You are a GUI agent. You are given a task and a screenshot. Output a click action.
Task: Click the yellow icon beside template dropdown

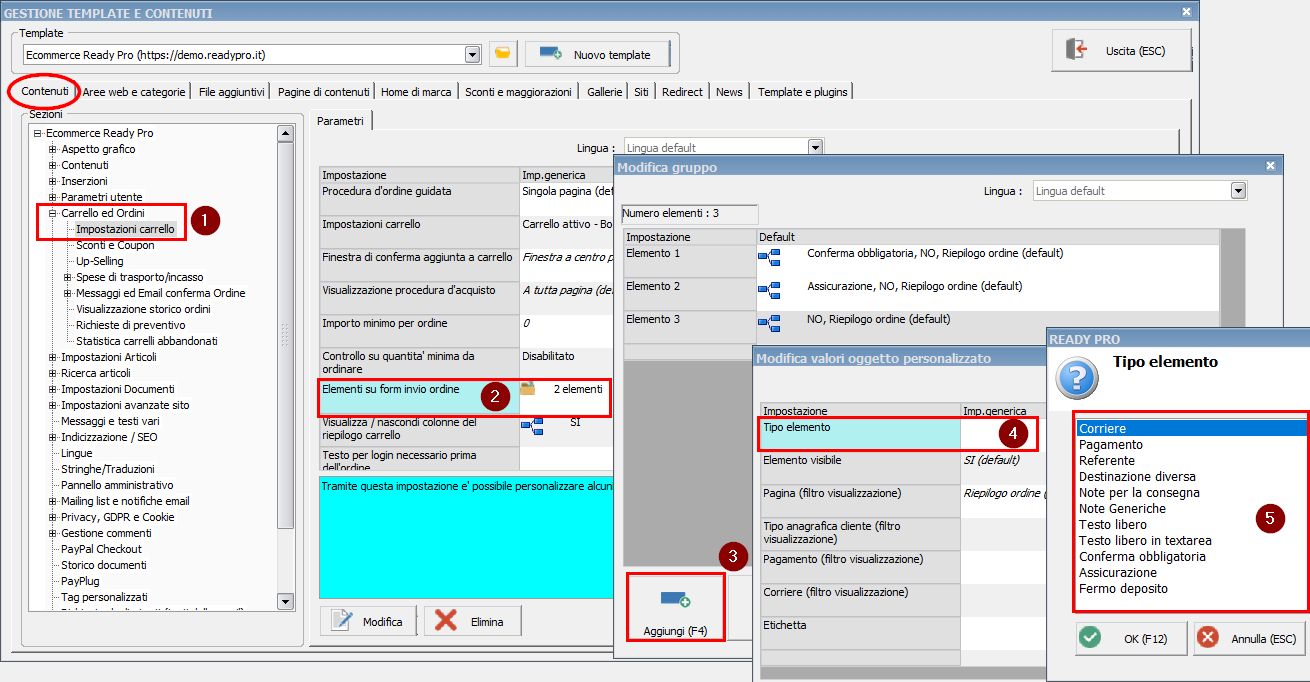503,54
